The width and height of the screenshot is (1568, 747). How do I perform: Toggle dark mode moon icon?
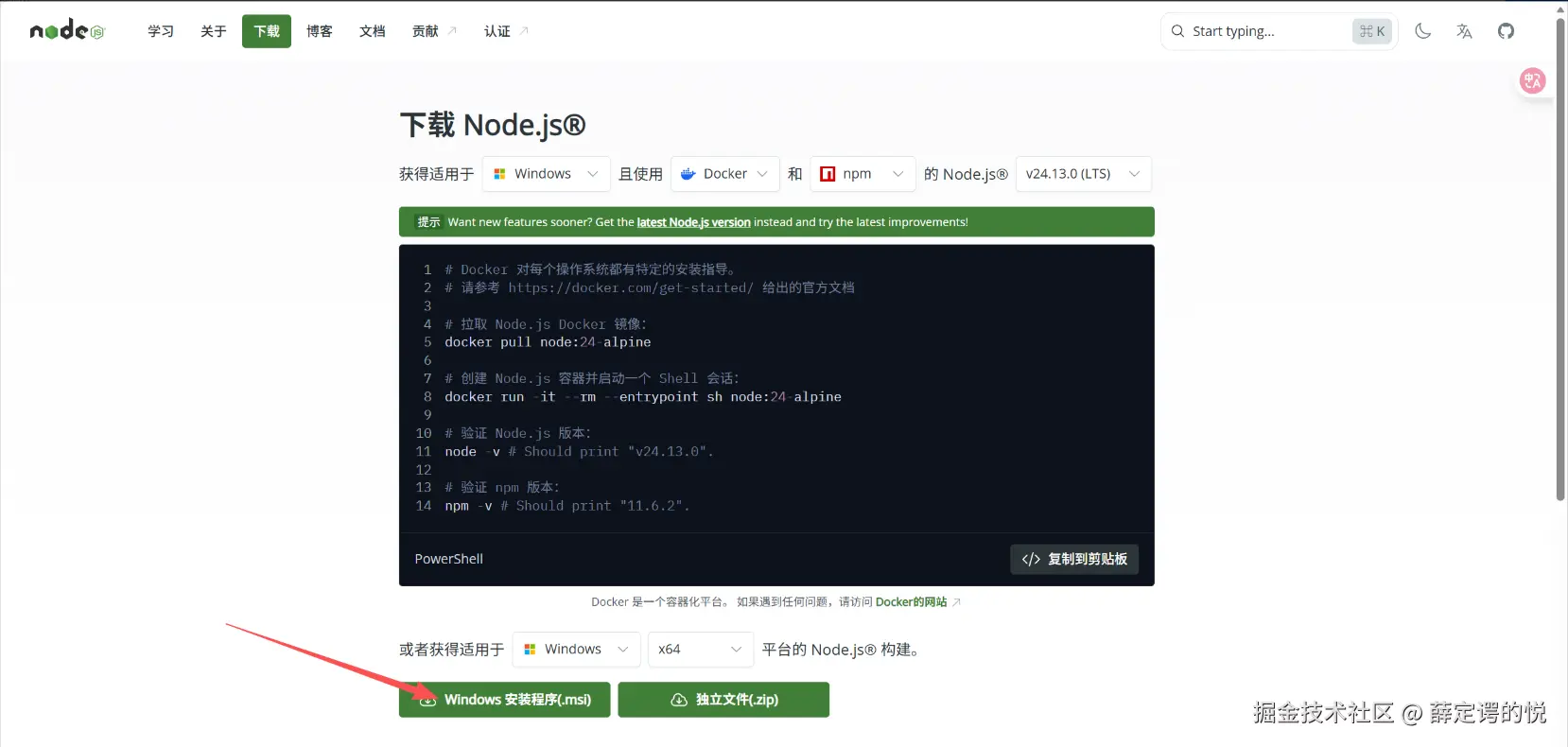pyautogui.click(x=1422, y=31)
